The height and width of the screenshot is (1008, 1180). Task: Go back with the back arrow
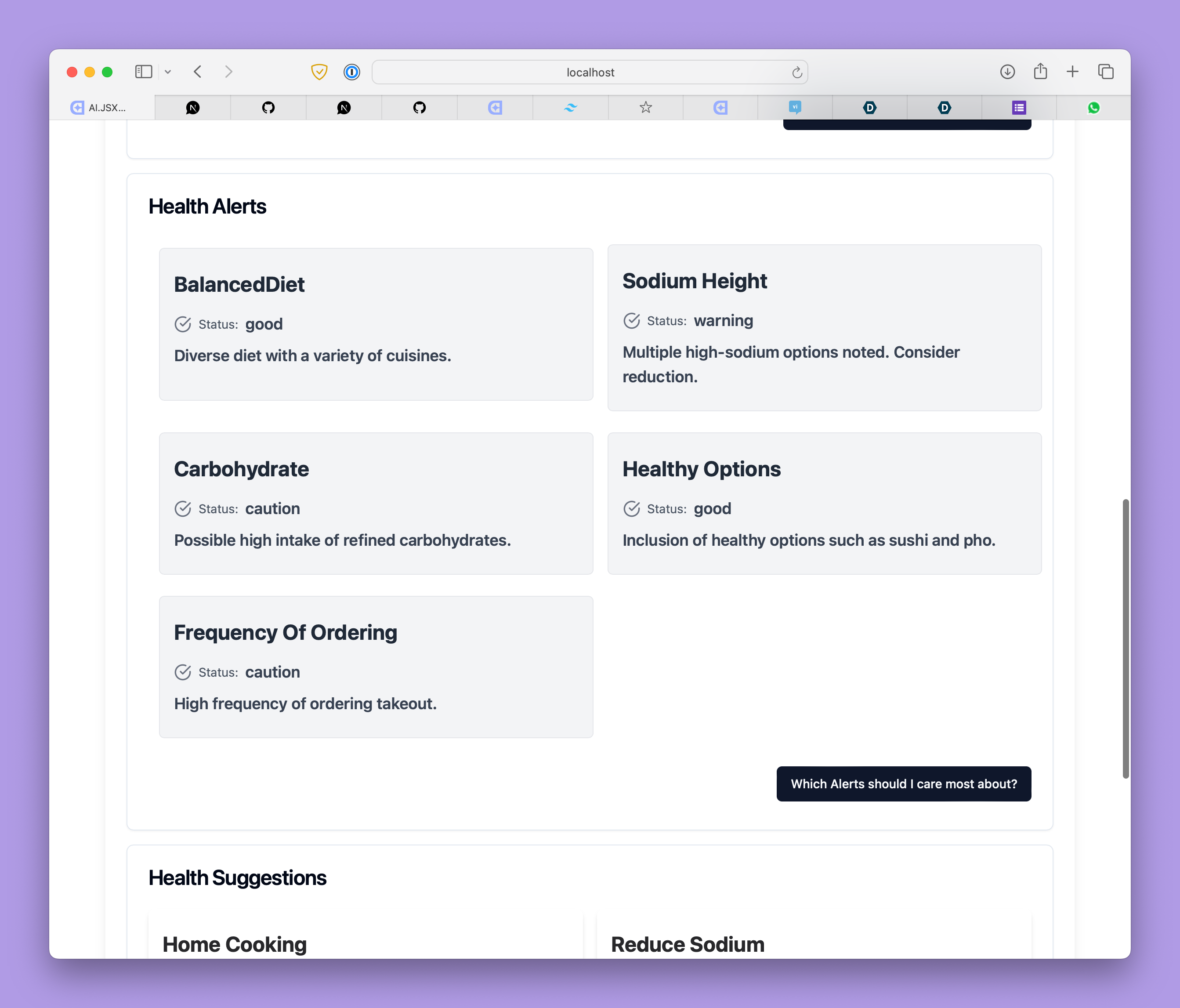tap(198, 72)
